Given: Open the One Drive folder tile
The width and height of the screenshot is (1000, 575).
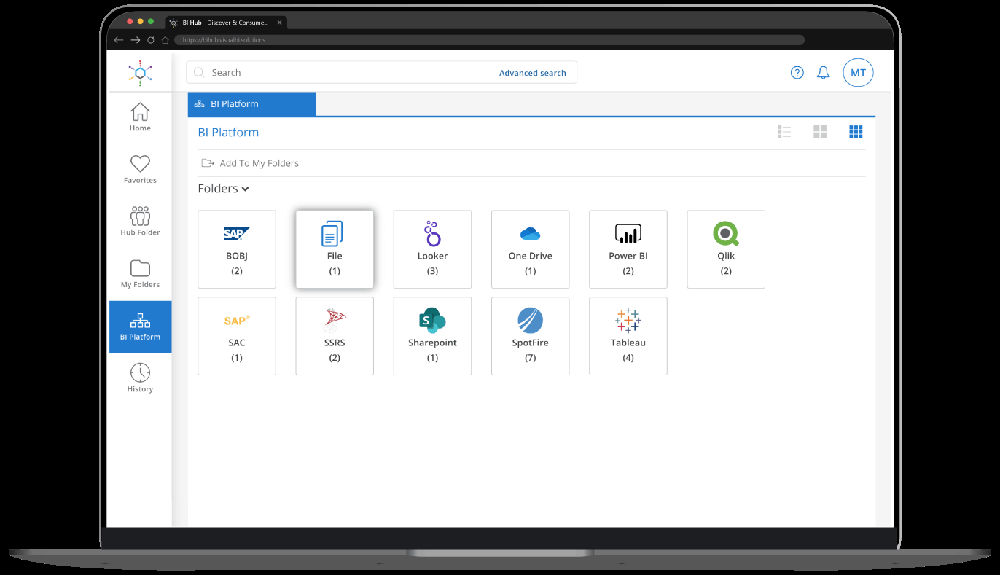Looking at the screenshot, I should (x=530, y=249).
